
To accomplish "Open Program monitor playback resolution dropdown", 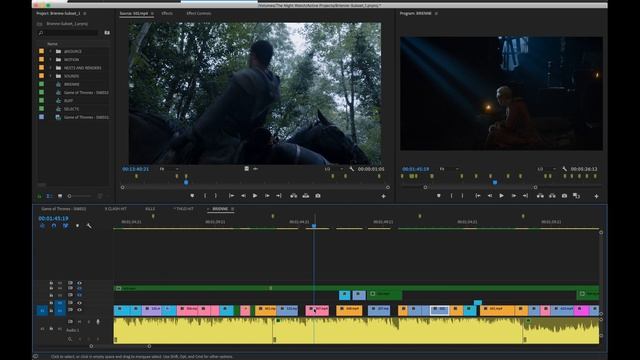I will (547, 169).
